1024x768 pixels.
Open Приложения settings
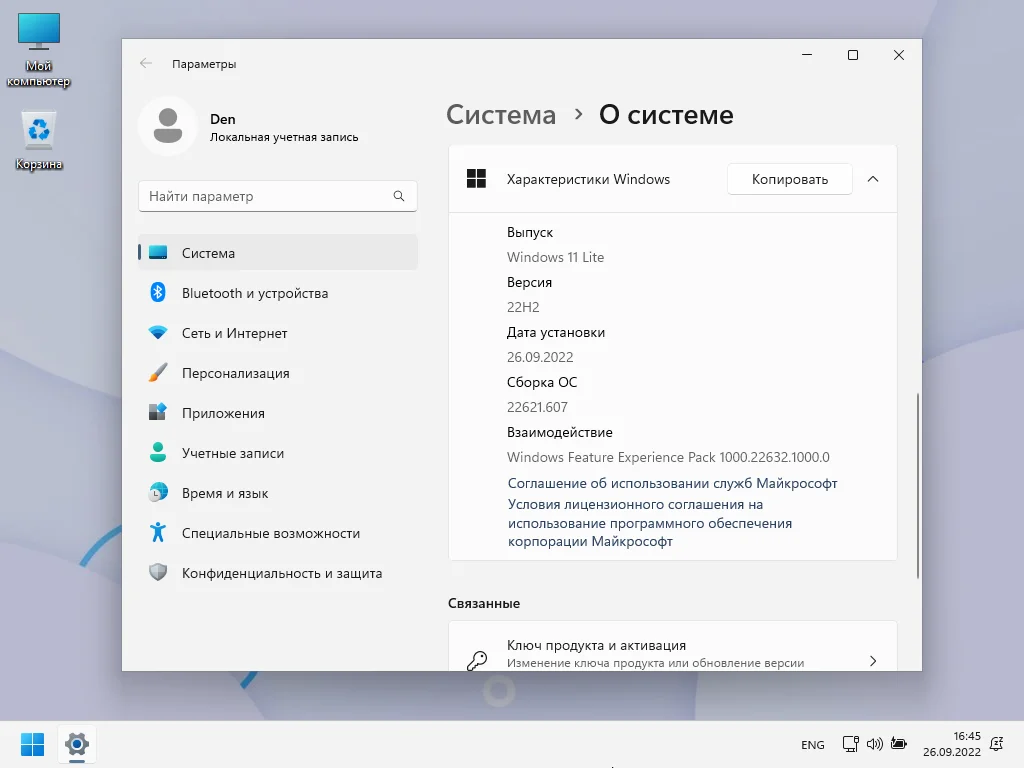(x=278, y=412)
